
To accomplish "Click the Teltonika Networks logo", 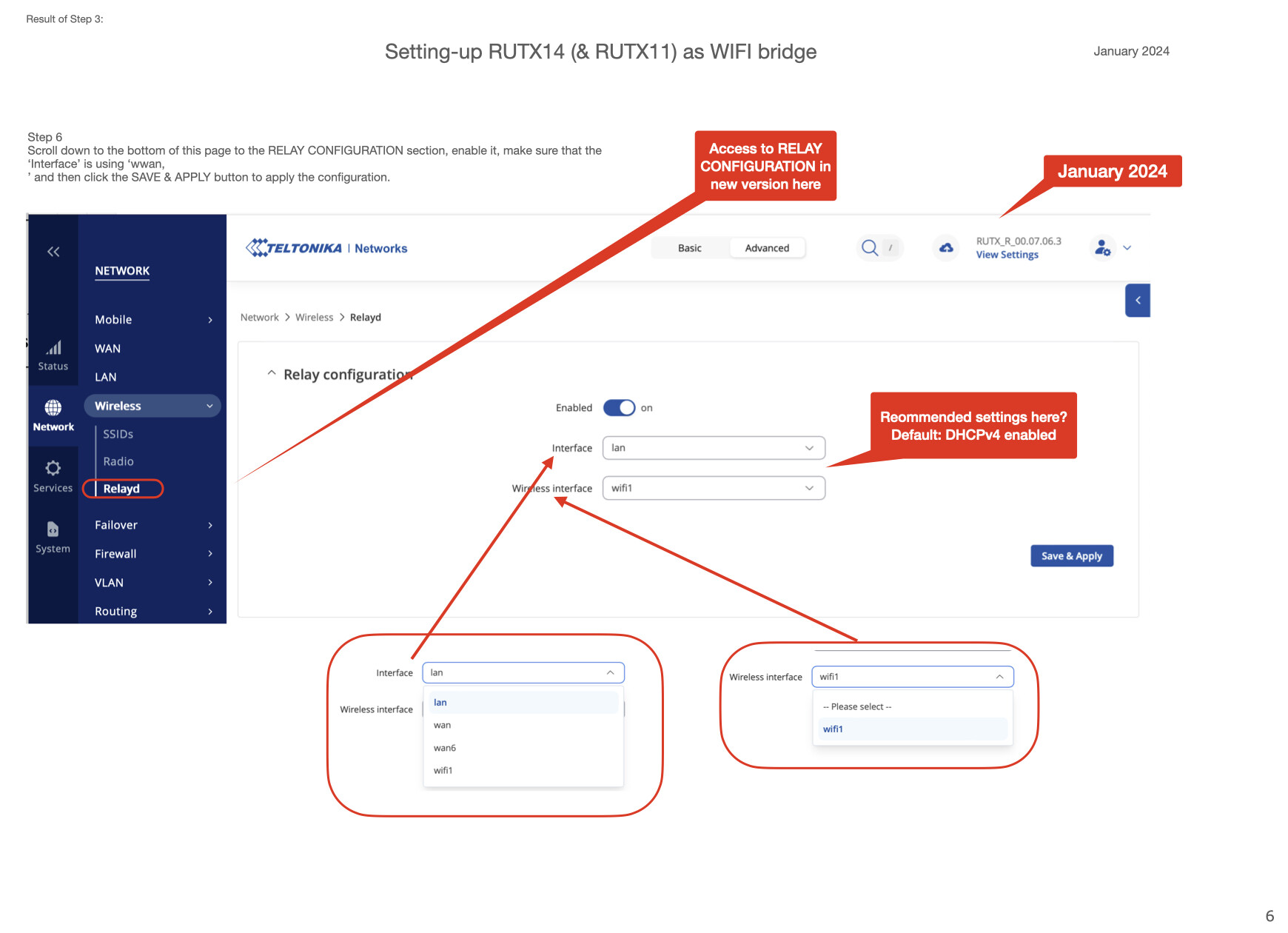I will click(x=326, y=248).
